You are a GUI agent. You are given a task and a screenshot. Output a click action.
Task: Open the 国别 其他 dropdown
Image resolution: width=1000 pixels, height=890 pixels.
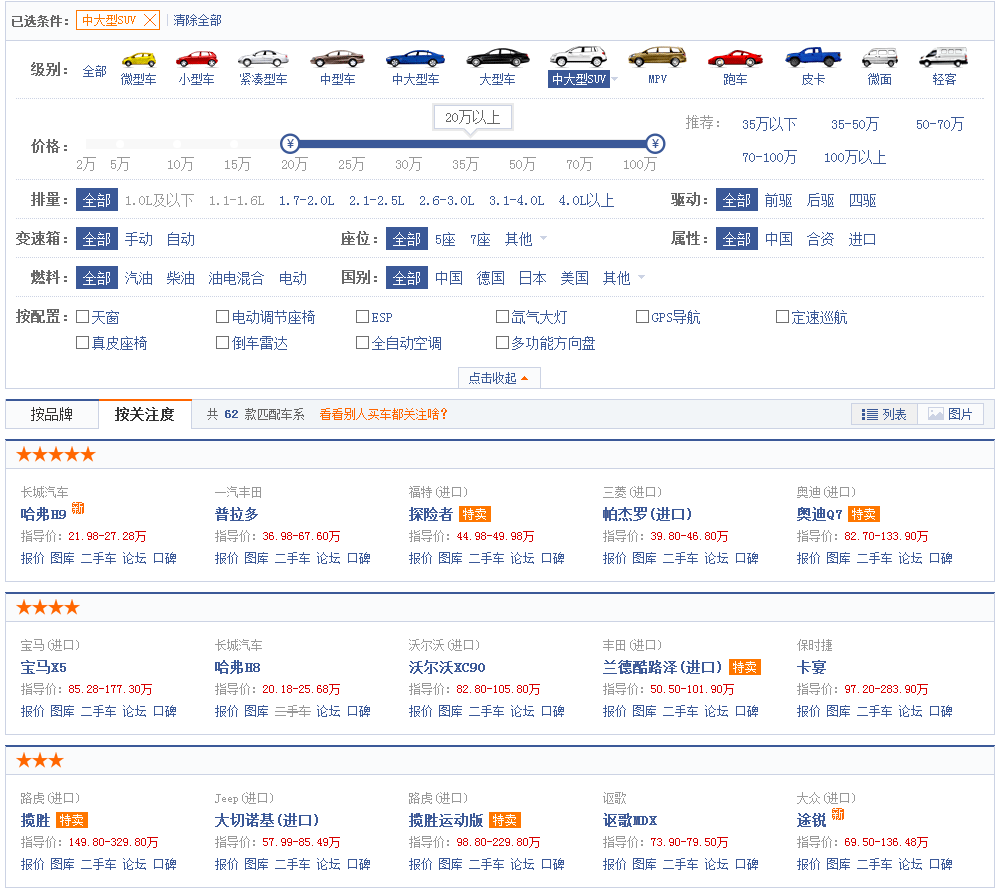[624, 278]
